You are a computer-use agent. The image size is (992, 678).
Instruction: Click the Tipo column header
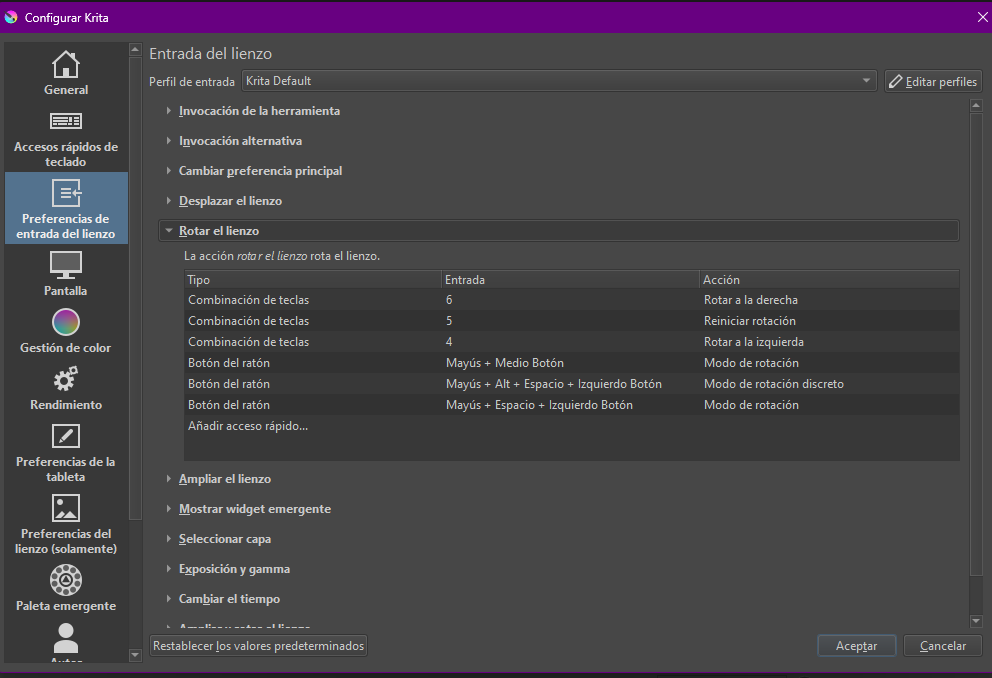pos(313,280)
